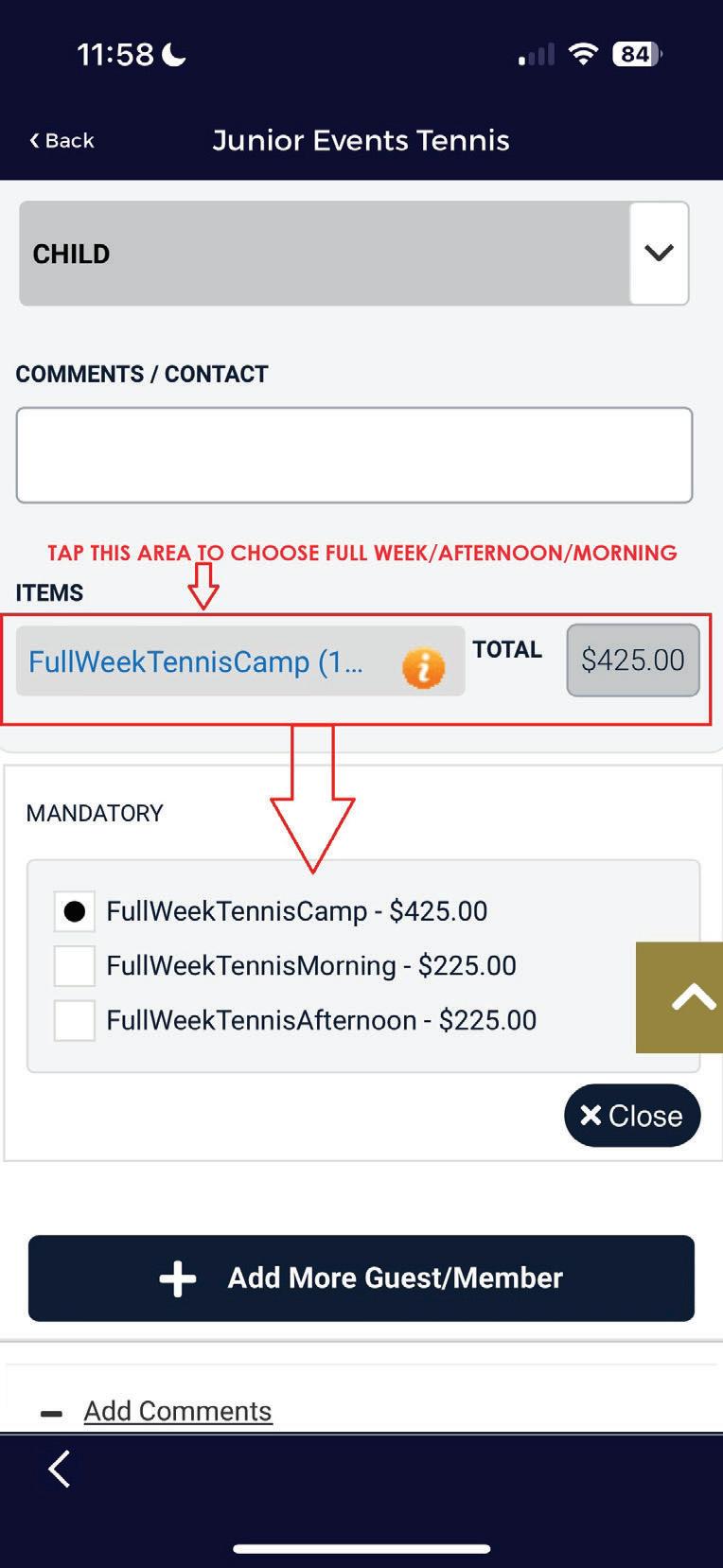
Task: Tap the battery indicator showing 84
Action: tap(637, 55)
